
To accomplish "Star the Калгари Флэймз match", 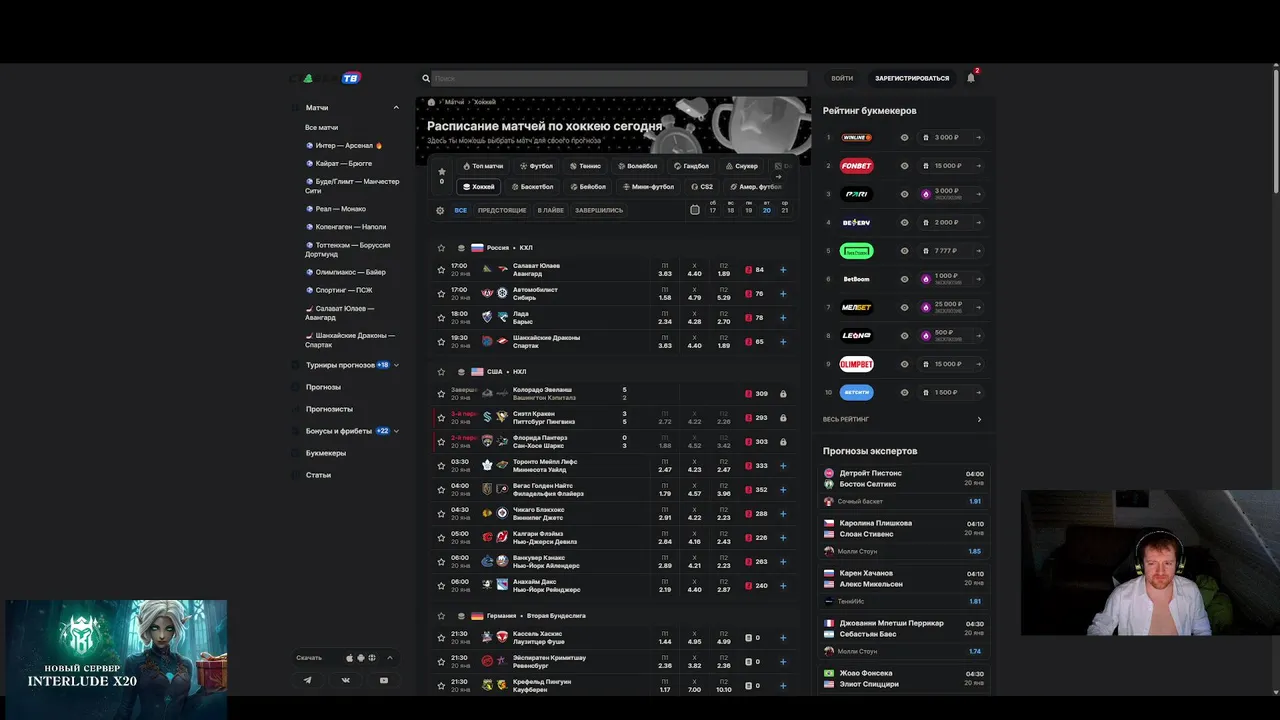I will (441, 538).
